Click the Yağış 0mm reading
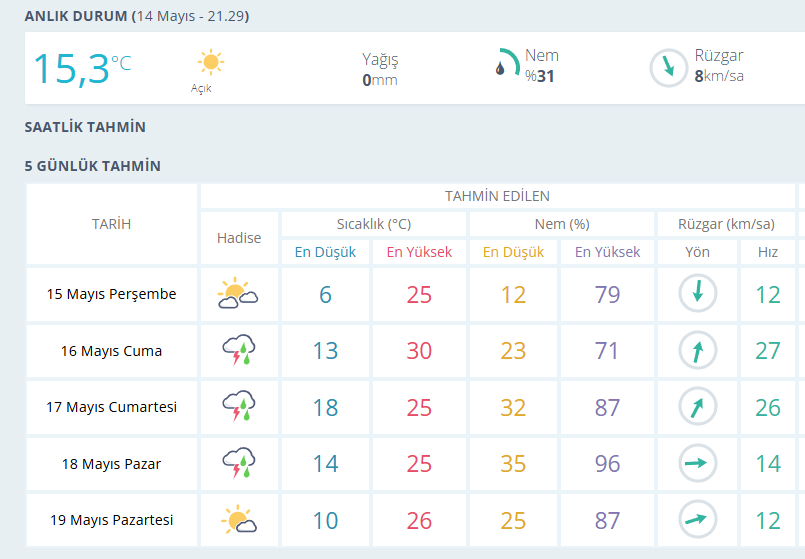Viewport: 805px width, 559px height. point(380,69)
